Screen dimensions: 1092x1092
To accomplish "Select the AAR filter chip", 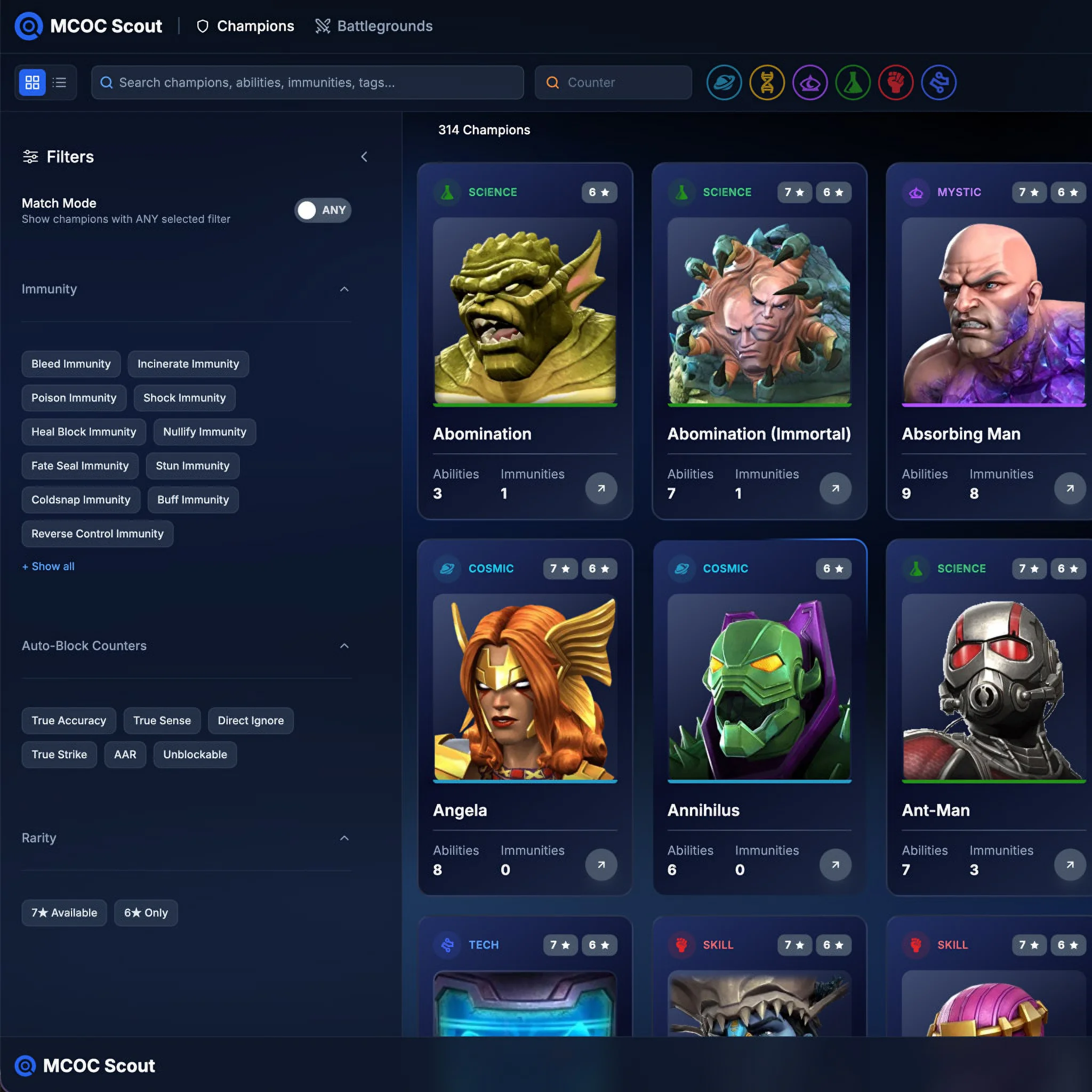I will coord(125,754).
